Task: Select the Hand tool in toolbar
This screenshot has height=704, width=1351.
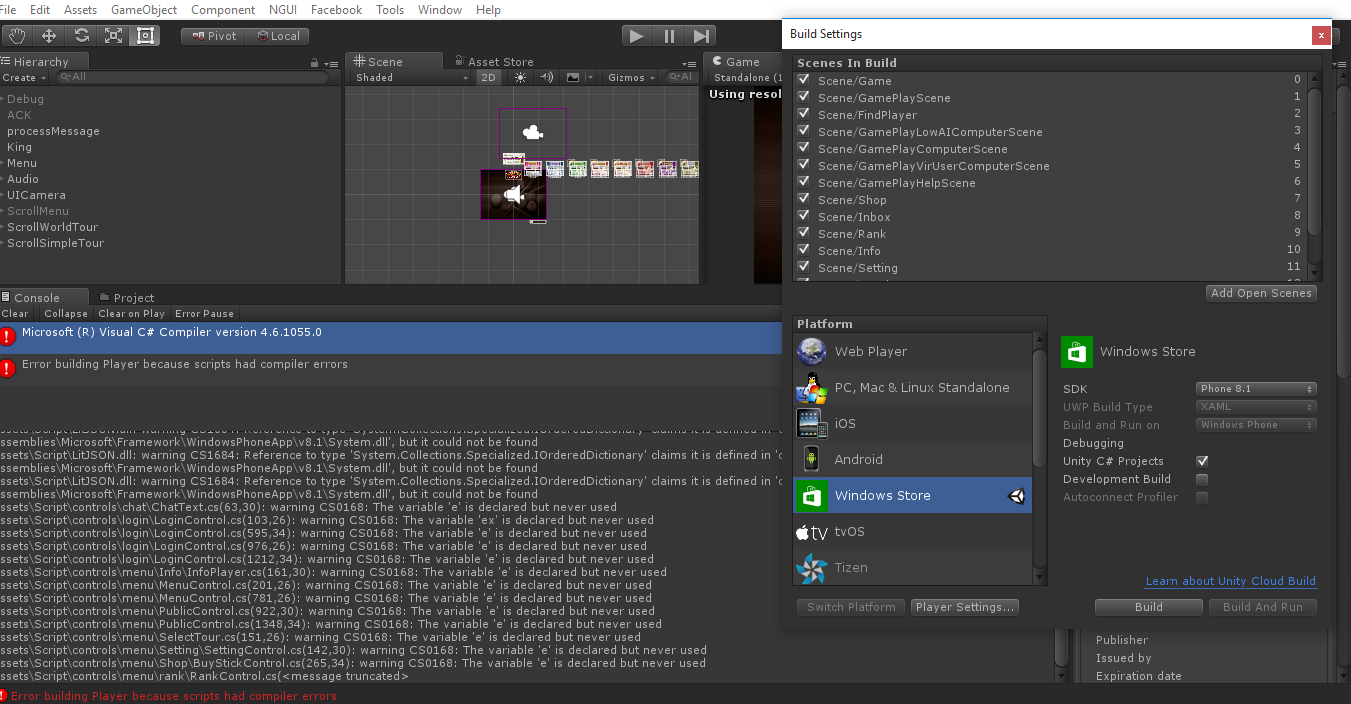Action: (17, 36)
